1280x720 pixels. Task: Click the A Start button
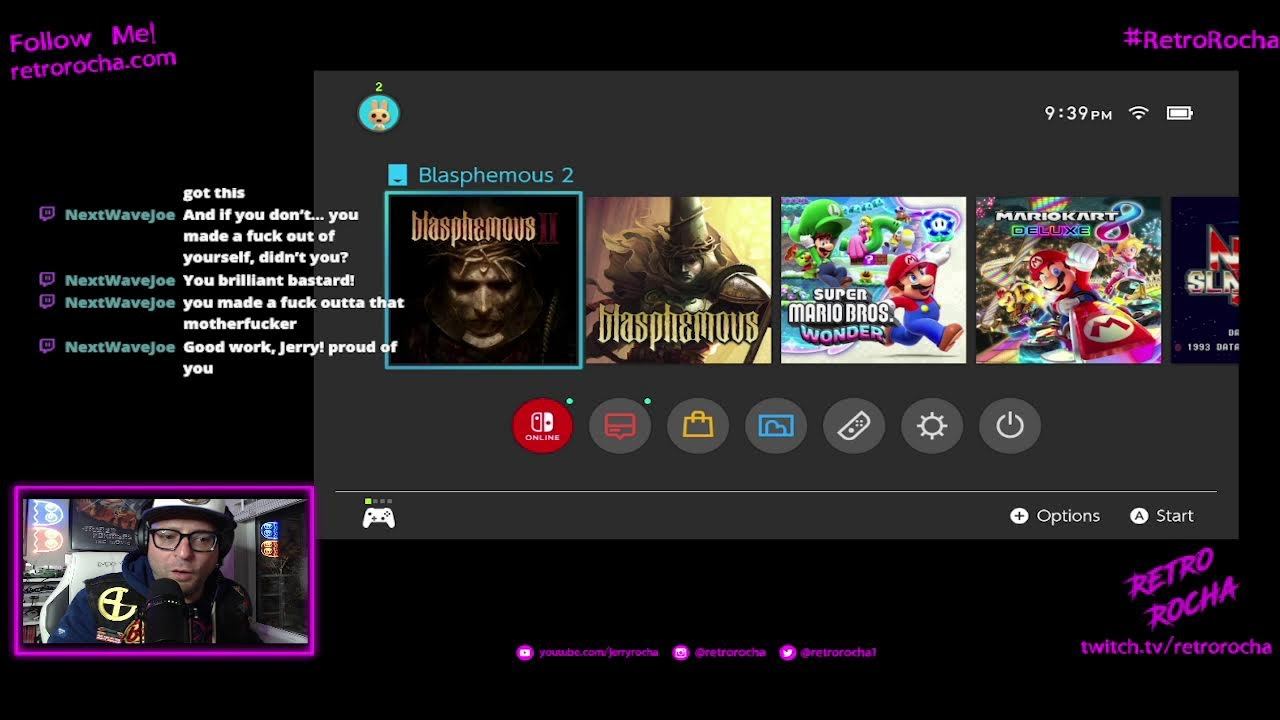point(1162,516)
